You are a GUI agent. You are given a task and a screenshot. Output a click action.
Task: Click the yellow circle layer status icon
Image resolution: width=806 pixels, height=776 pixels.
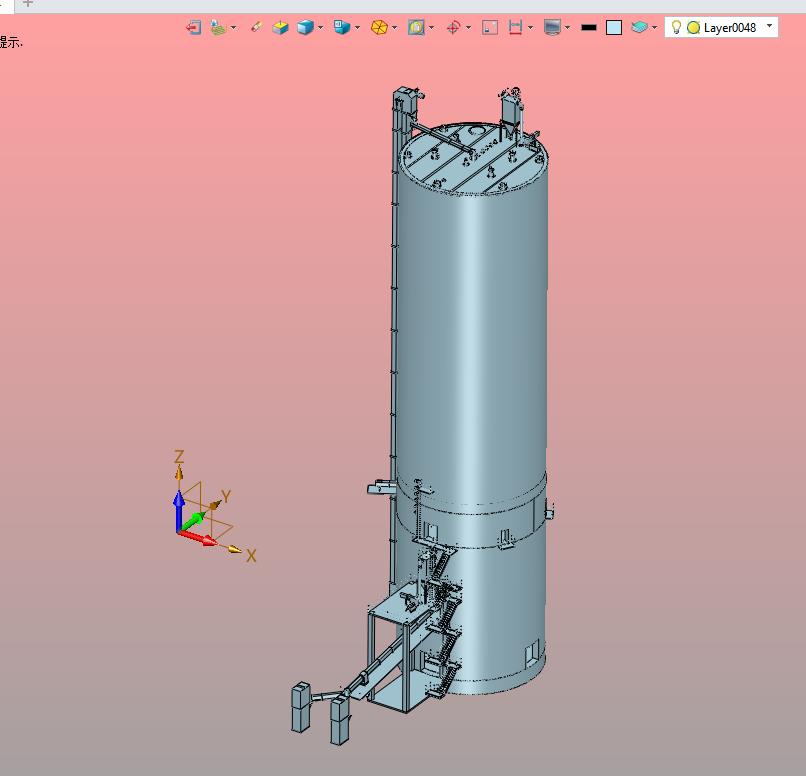(693, 28)
